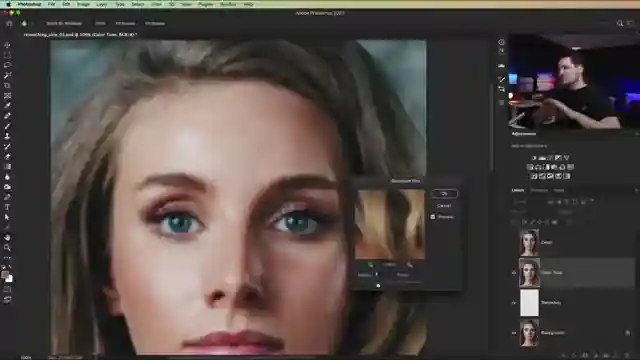Viewport: 640px width, 360px height.
Task: Click the Background layer lock icon
Action: tap(628, 333)
